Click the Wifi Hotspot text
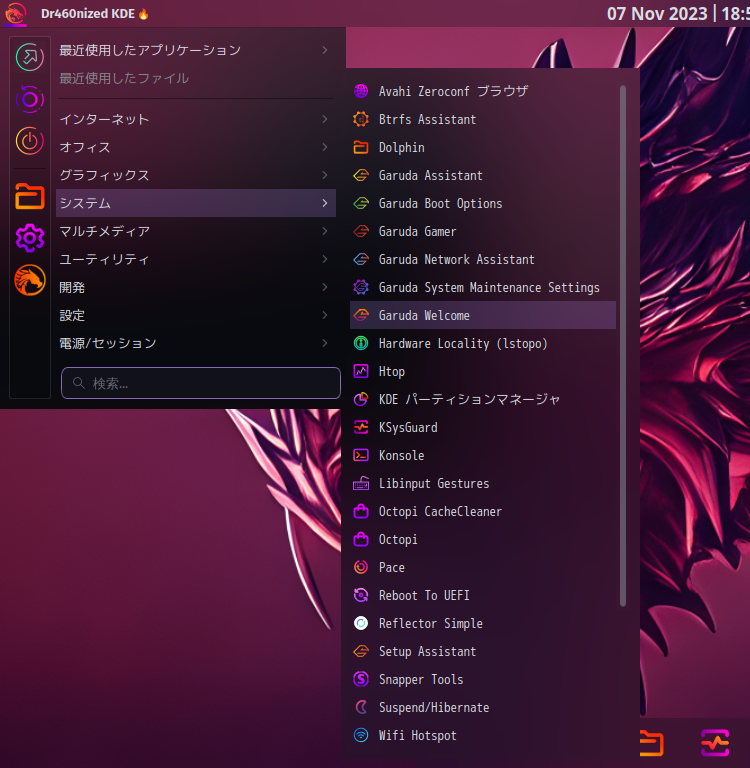The width and height of the screenshot is (750, 768). pyautogui.click(x=417, y=735)
